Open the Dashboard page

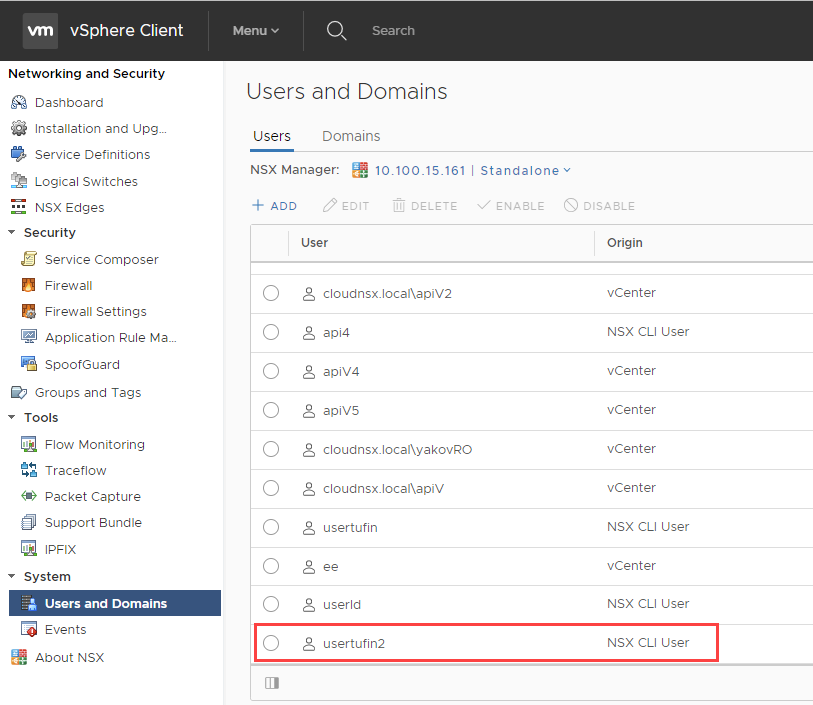tap(69, 103)
